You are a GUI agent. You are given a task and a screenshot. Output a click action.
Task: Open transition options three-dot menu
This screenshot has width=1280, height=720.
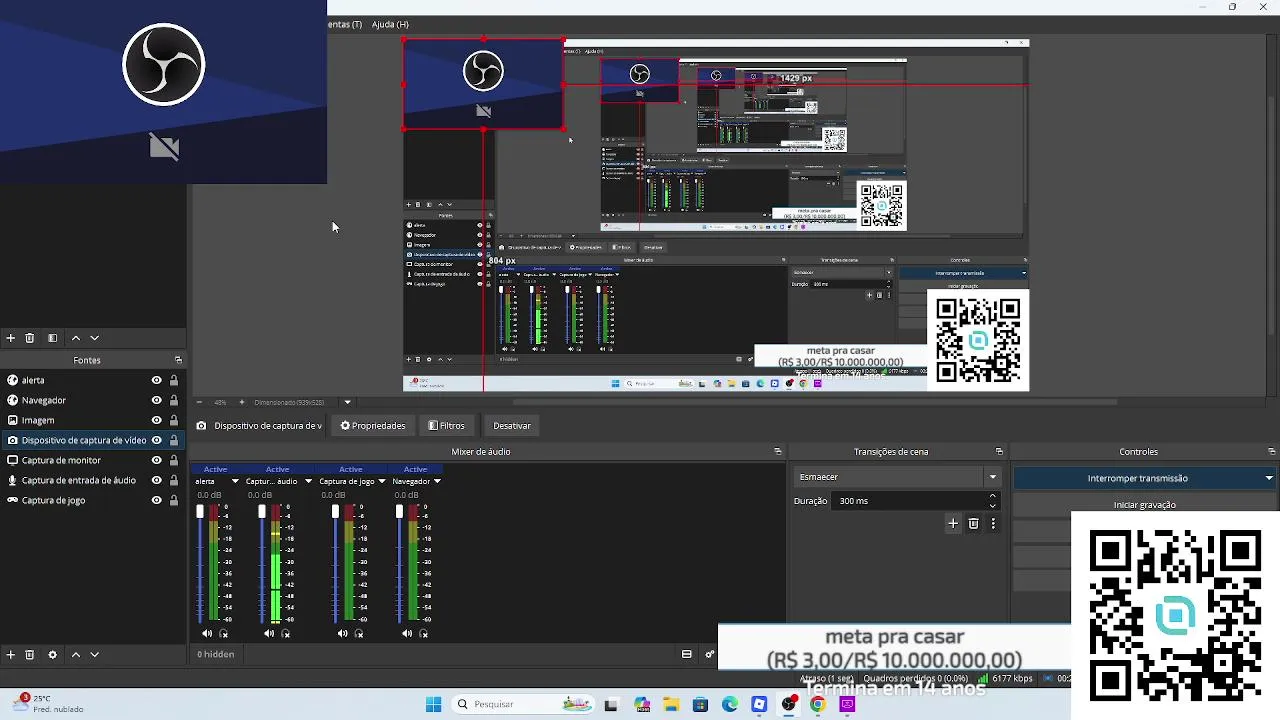[993, 523]
